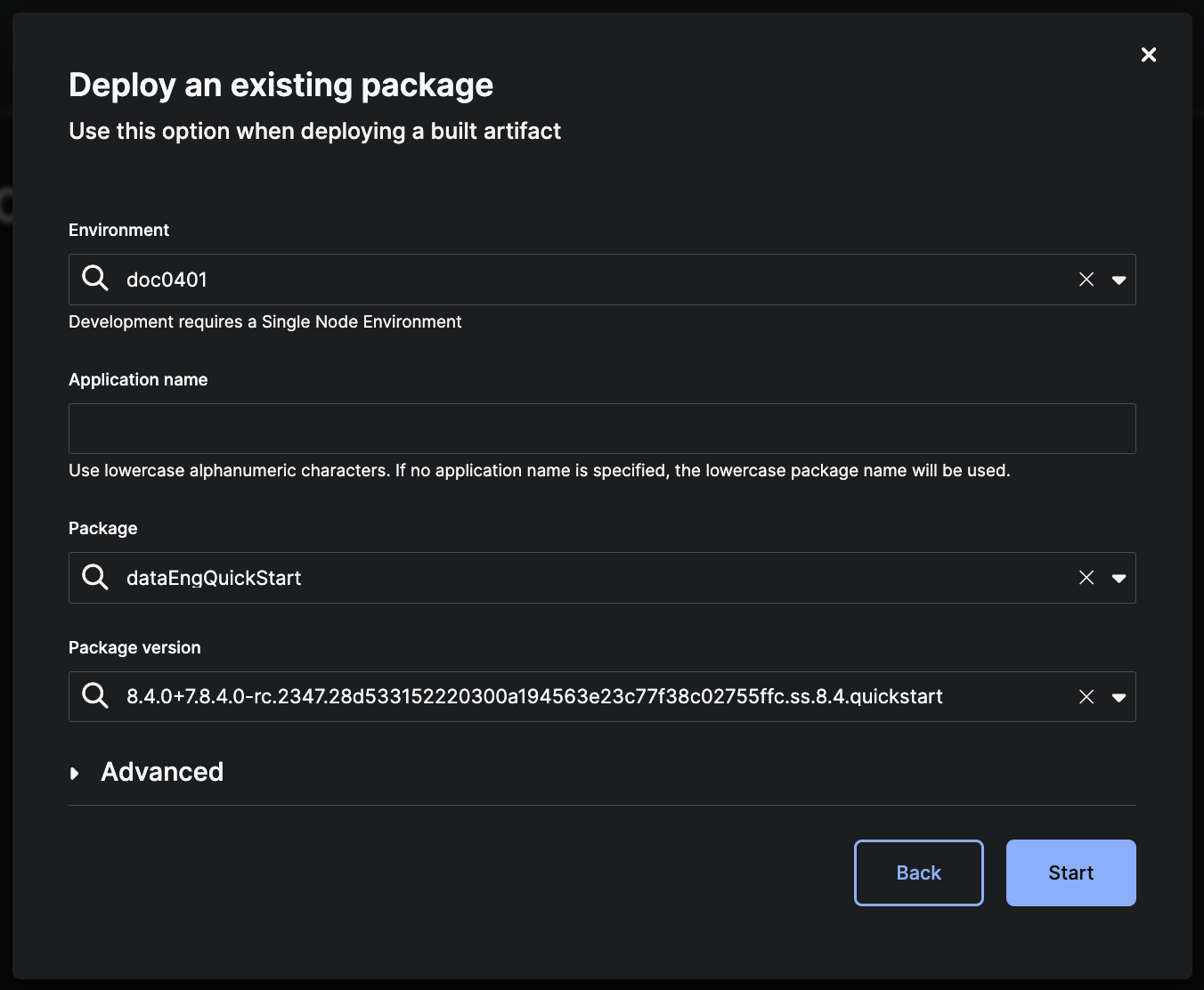Click the 8.4.0 quickstart version text
Image resolution: width=1204 pixels, height=990 pixels.
coord(534,696)
